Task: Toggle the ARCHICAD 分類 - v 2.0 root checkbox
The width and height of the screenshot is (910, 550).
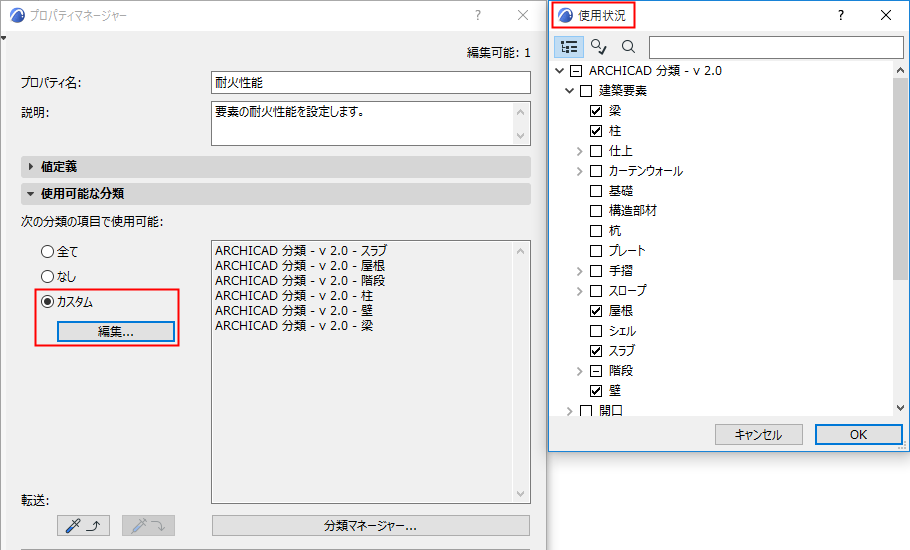Action: pos(576,71)
